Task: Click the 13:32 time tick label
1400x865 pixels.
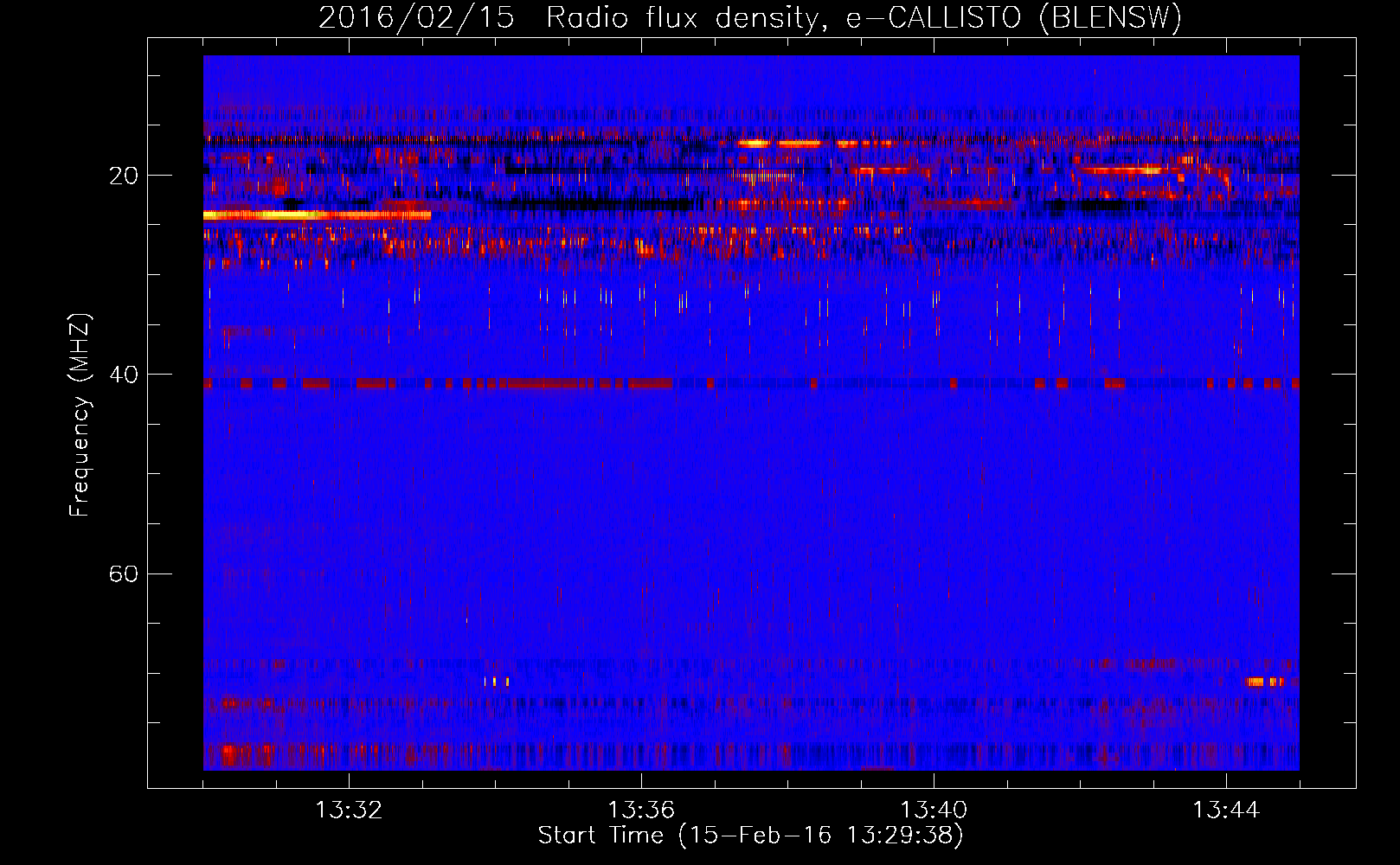Action: tap(349, 811)
